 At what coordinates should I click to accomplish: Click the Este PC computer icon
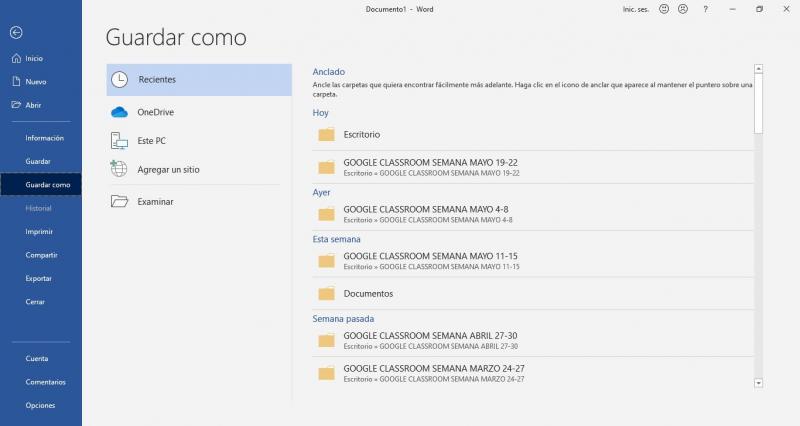click(119, 141)
